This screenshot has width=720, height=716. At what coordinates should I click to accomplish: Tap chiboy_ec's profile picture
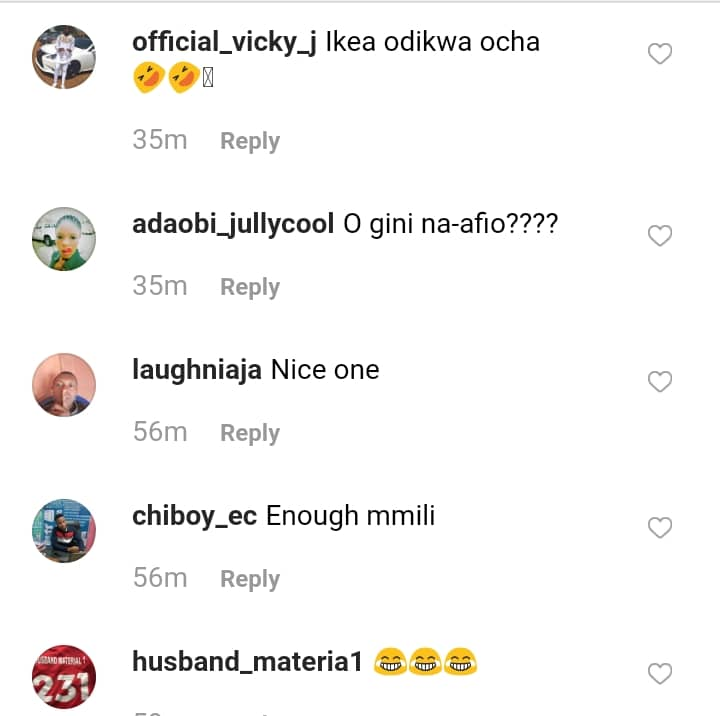(64, 531)
